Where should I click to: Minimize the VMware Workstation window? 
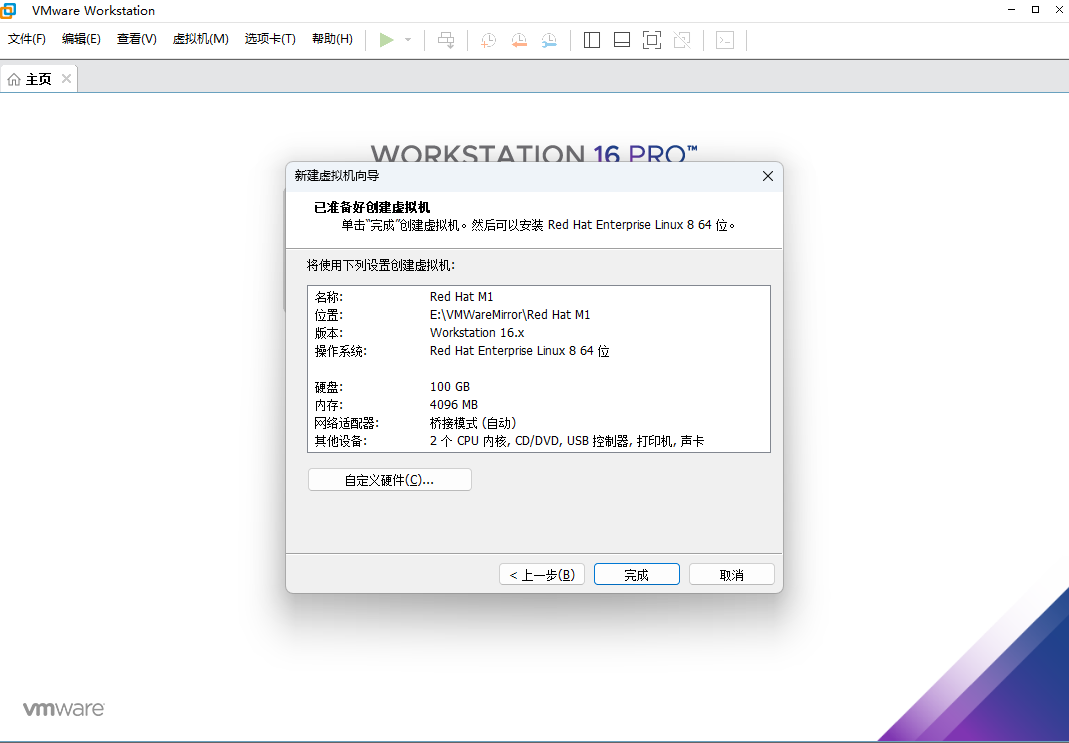tap(1012, 10)
